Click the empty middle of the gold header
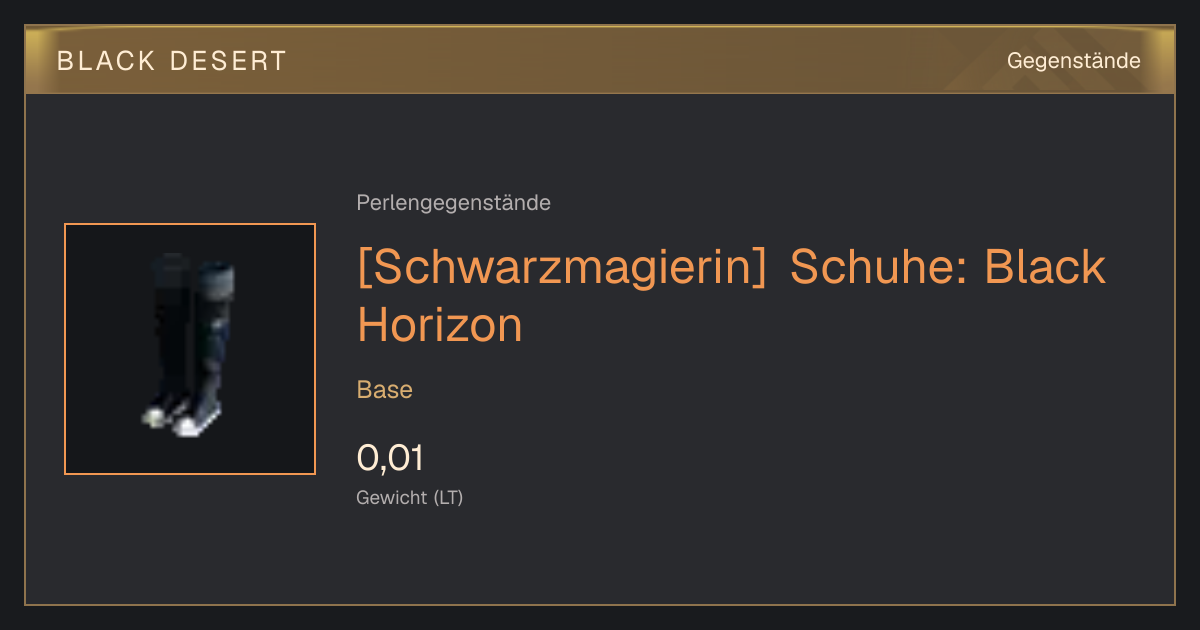This screenshot has width=1200, height=630. point(640,61)
